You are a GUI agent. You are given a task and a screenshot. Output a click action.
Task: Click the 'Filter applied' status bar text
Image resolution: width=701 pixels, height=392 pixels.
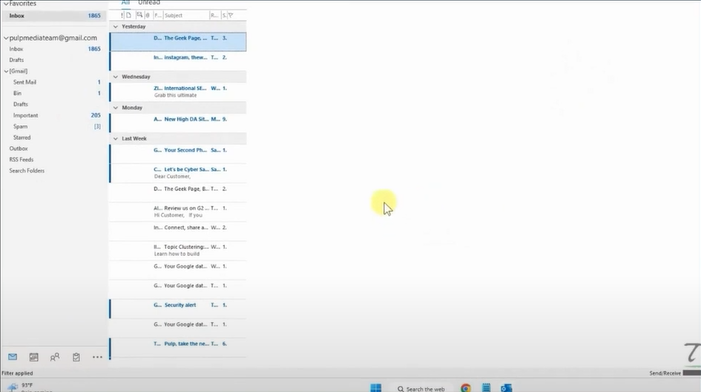click(17, 373)
